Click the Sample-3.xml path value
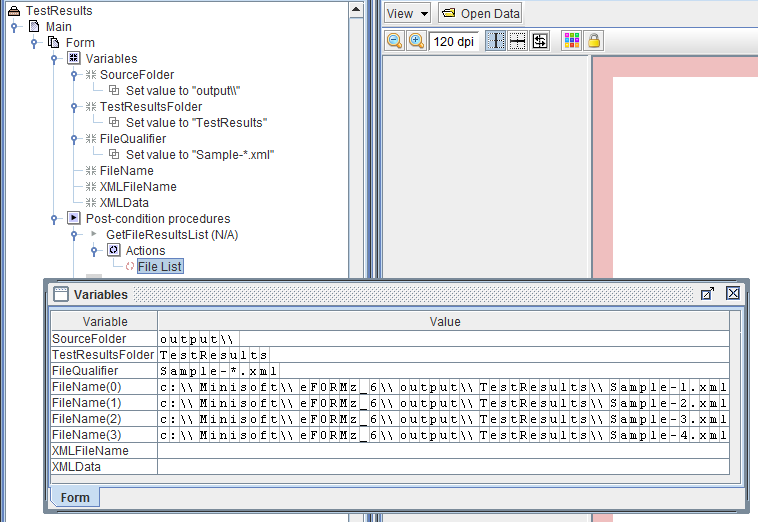Screen dimensions: 758x522 443,419
